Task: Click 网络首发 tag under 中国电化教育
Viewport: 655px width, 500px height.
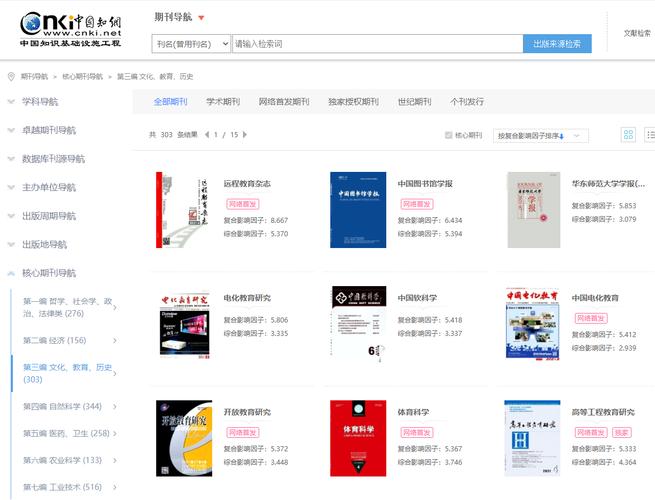Action: 591,318
